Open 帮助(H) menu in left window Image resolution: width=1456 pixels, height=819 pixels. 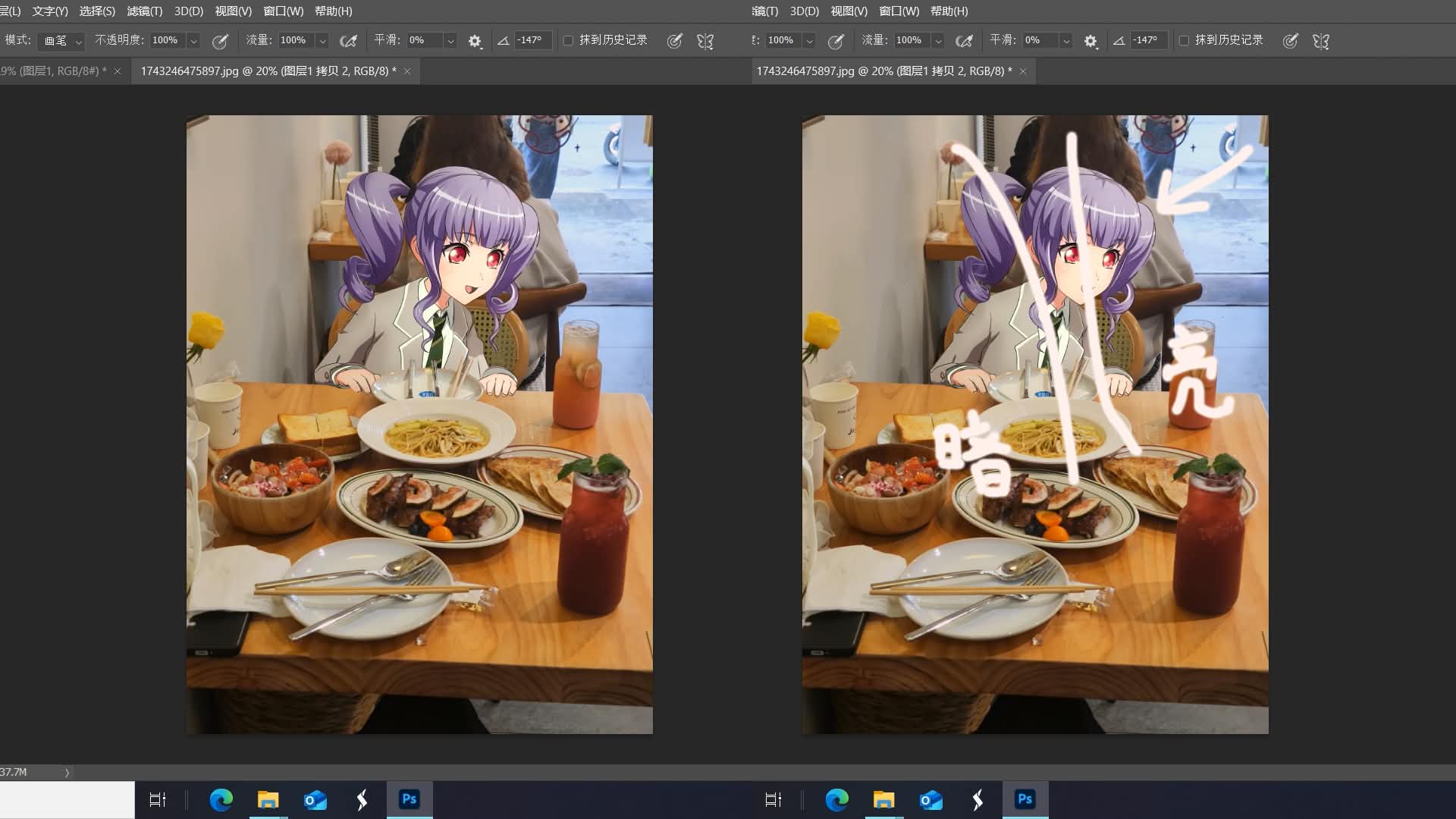pyautogui.click(x=334, y=11)
